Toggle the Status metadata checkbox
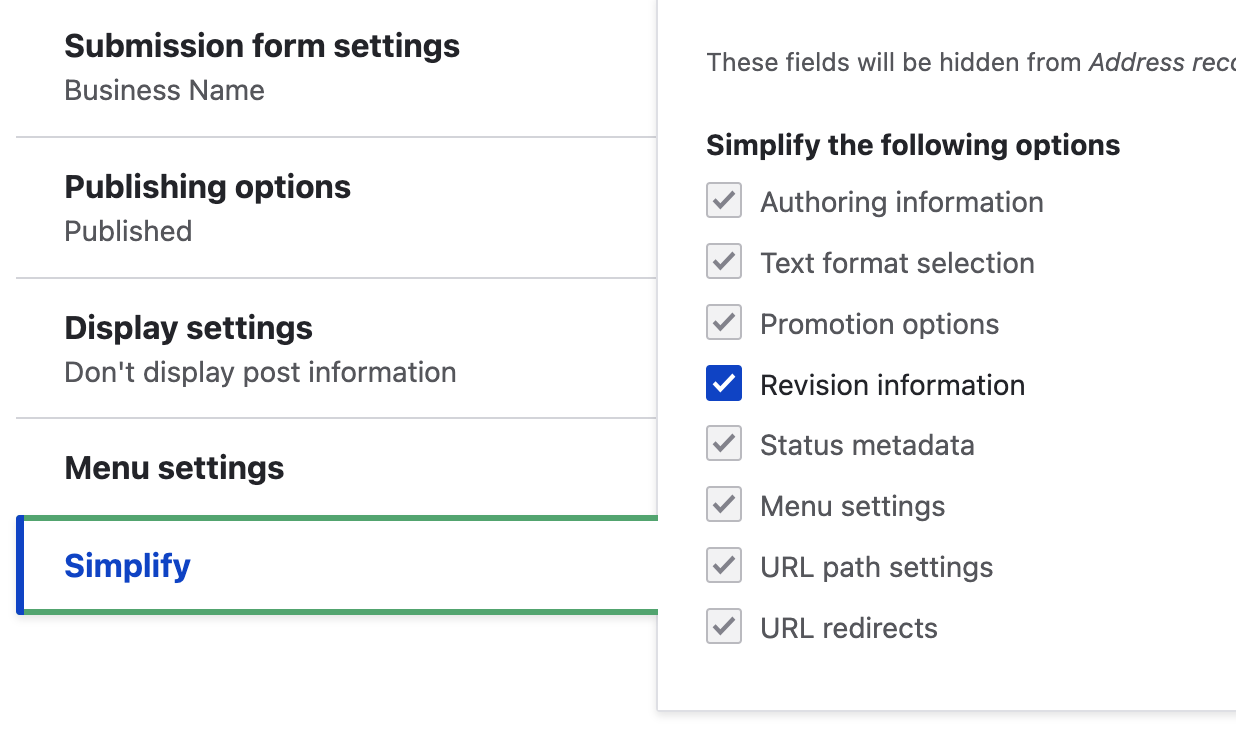Image resolution: width=1236 pixels, height=748 pixels. pyautogui.click(x=724, y=445)
